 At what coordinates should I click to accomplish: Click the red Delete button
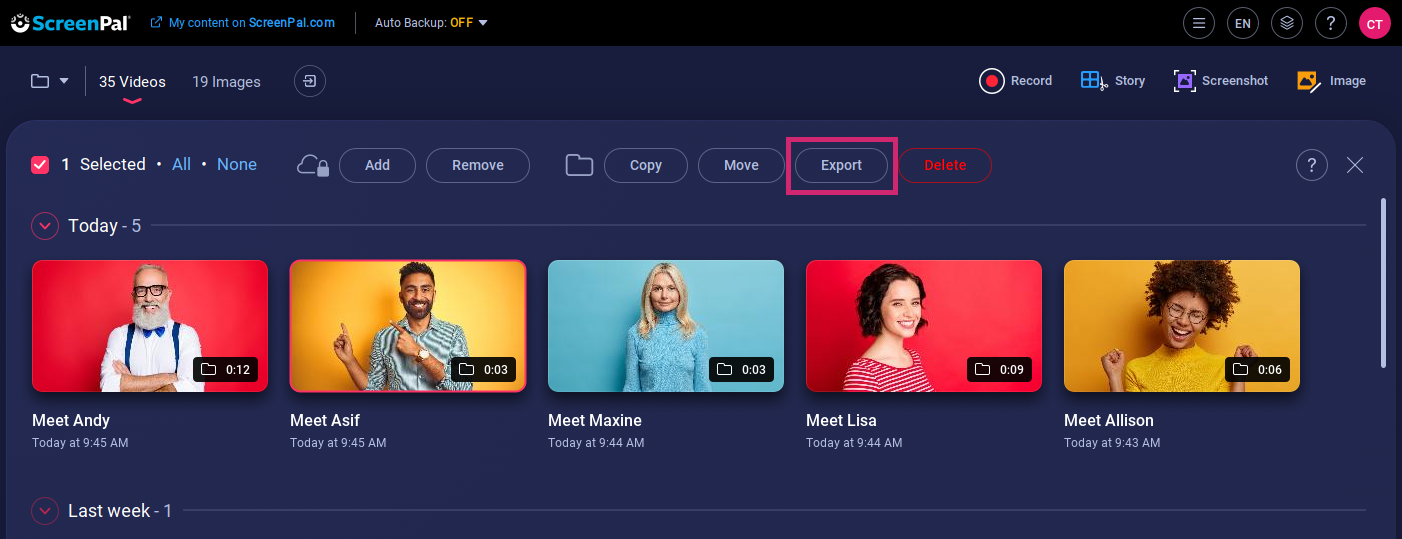[945, 165]
